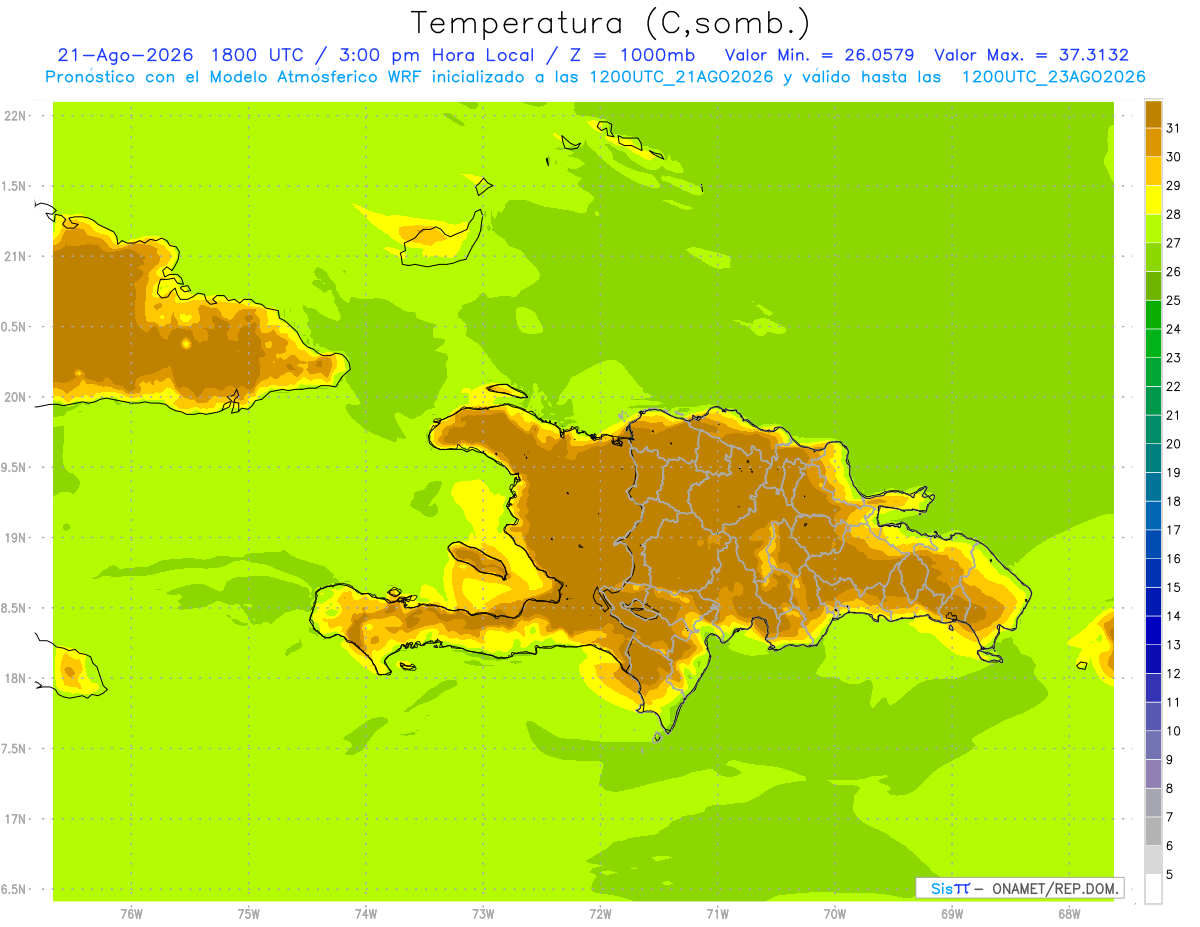Image resolution: width=1200 pixels, height=927 pixels.
Task: Click the orange legend band between 30 and 31
Action: click(1153, 142)
